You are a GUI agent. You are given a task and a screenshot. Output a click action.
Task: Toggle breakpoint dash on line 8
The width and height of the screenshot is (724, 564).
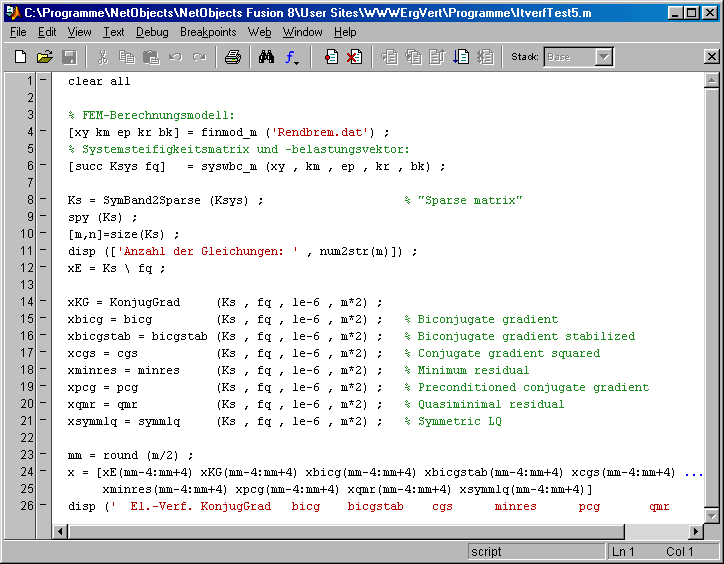(x=43, y=199)
